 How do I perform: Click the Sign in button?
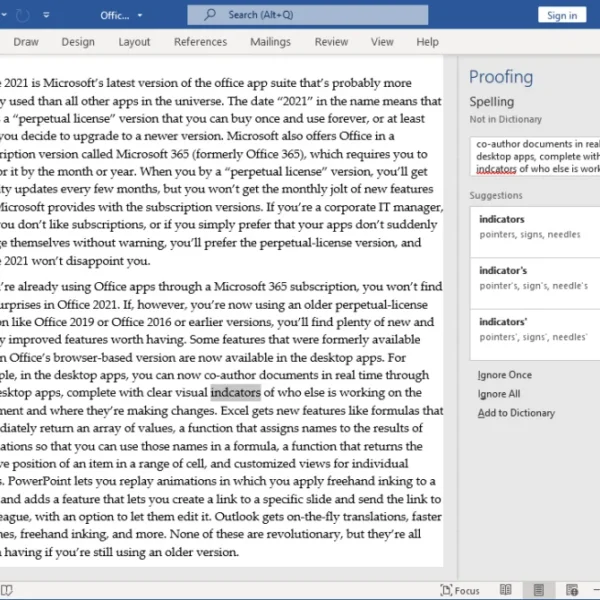pos(562,15)
